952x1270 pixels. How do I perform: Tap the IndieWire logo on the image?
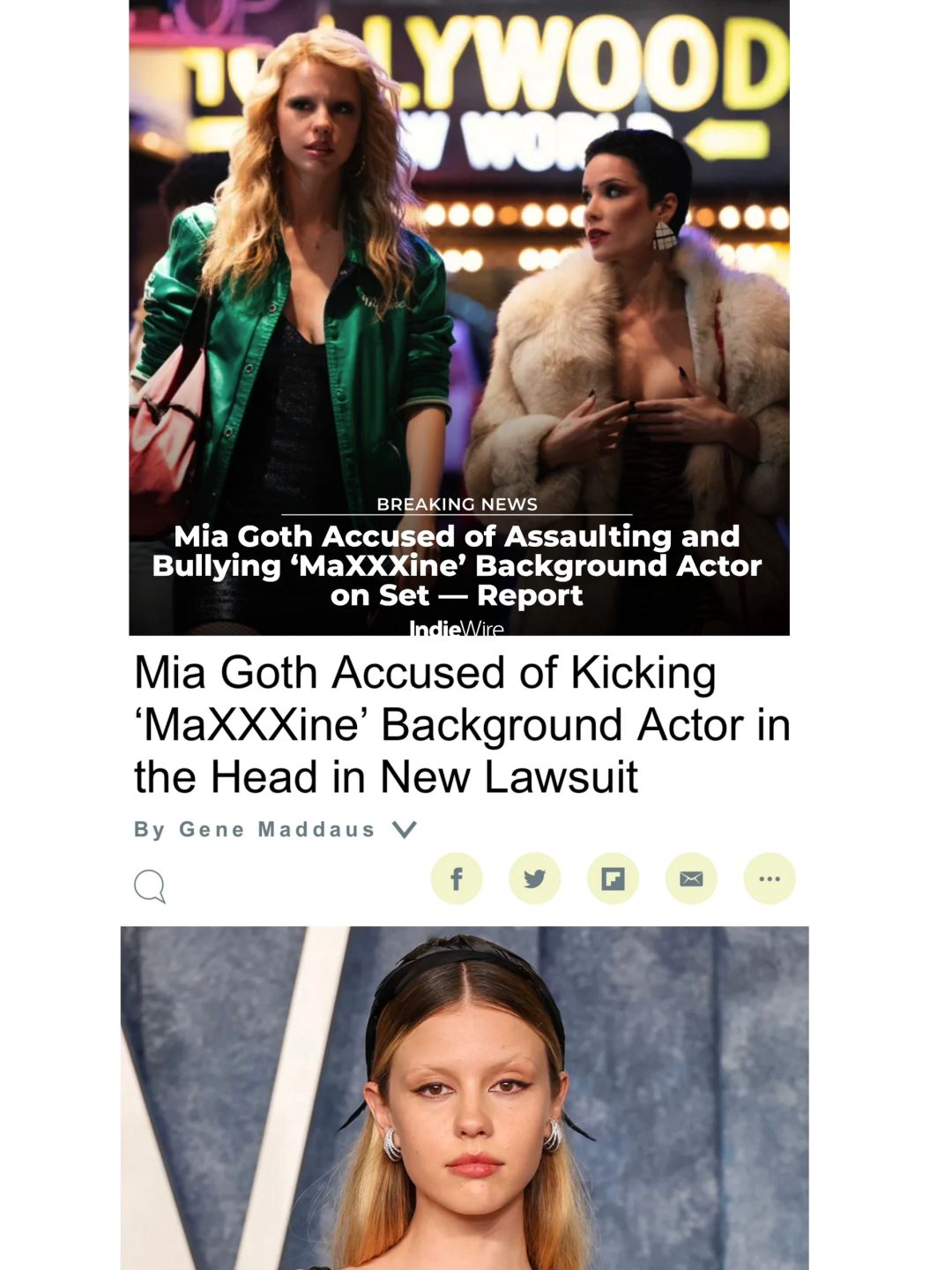(457, 628)
